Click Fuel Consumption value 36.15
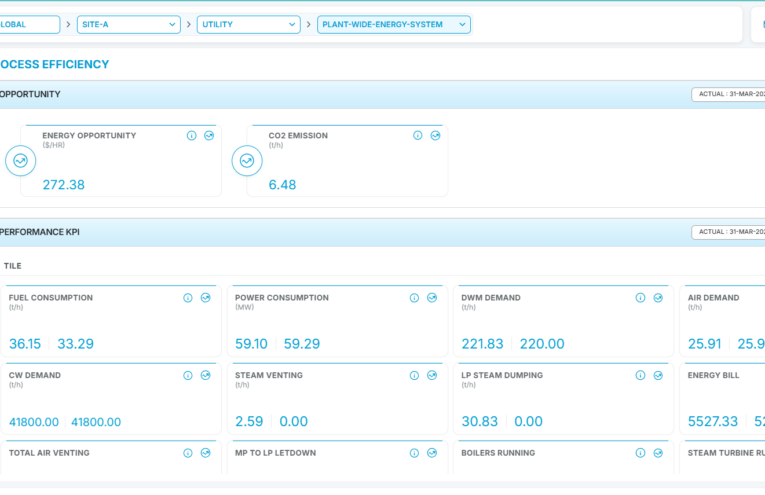The height and width of the screenshot is (495, 765). click(25, 344)
